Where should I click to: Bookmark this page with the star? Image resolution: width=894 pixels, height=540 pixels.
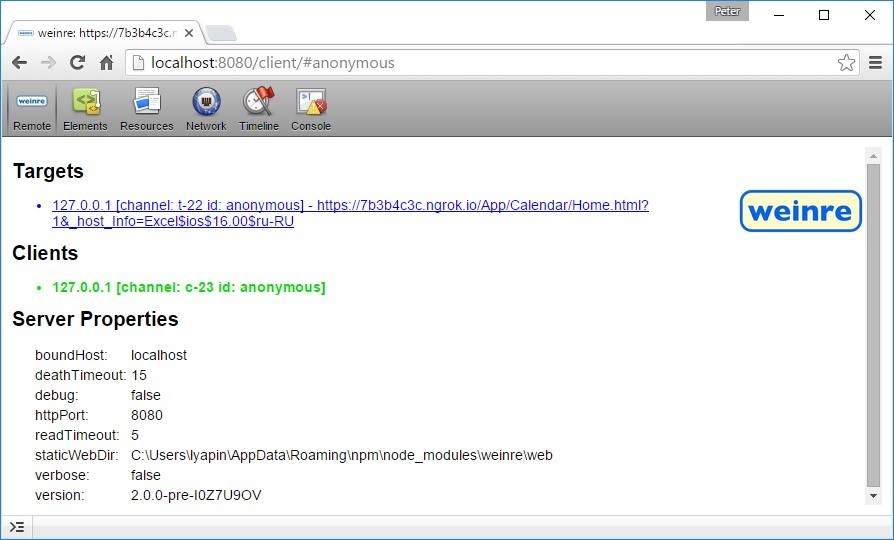click(846, 63)
